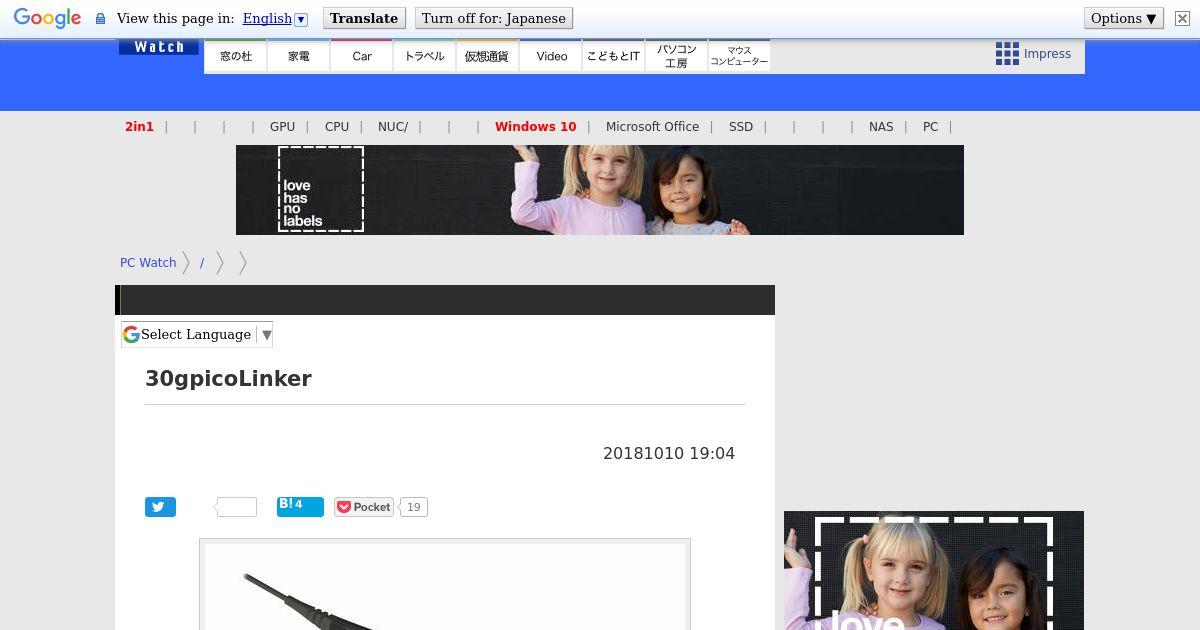Image resolution: width=1200 pixels, height=630 pixels.
Task: Go to the PC topic link
Action: (x=930, y=127)
